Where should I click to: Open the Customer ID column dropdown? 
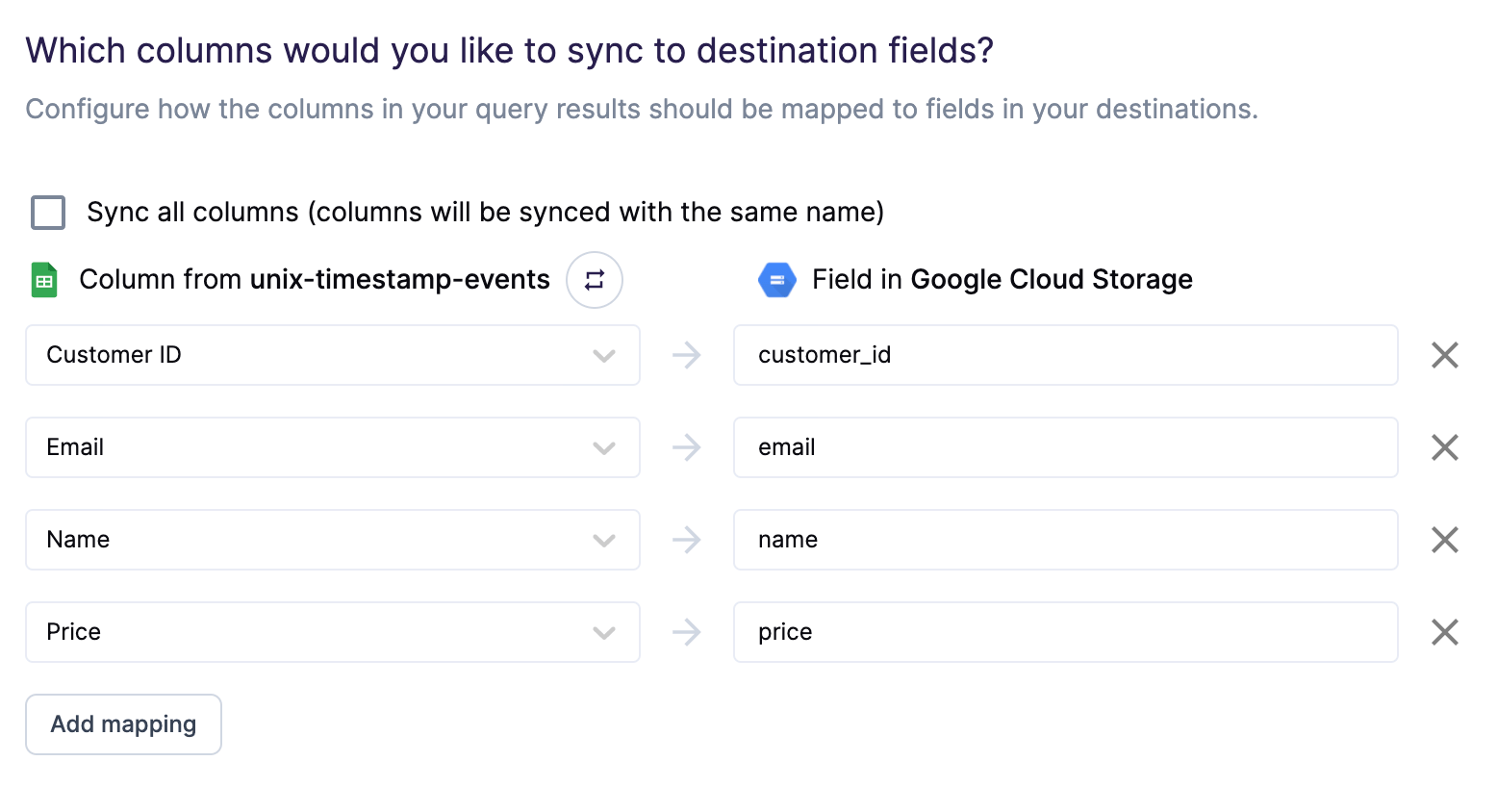[333, 355]
